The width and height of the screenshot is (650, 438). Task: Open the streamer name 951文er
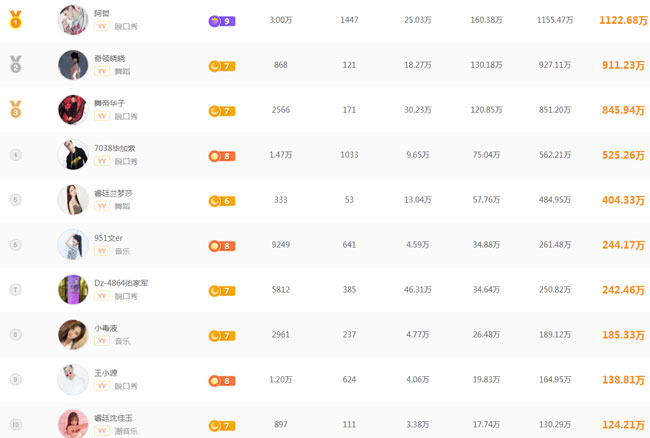click(109, 238)
